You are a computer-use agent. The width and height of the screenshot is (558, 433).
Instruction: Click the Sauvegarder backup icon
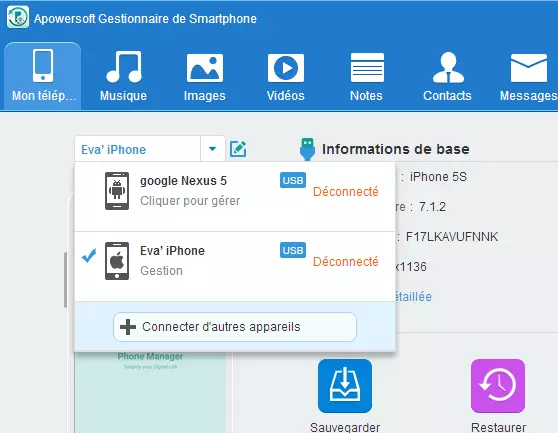345,386
